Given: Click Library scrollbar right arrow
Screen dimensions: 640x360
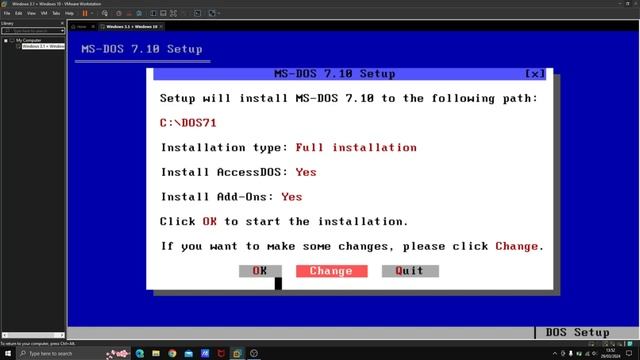Looking at the screenshot, I should (x=62, y=335).
